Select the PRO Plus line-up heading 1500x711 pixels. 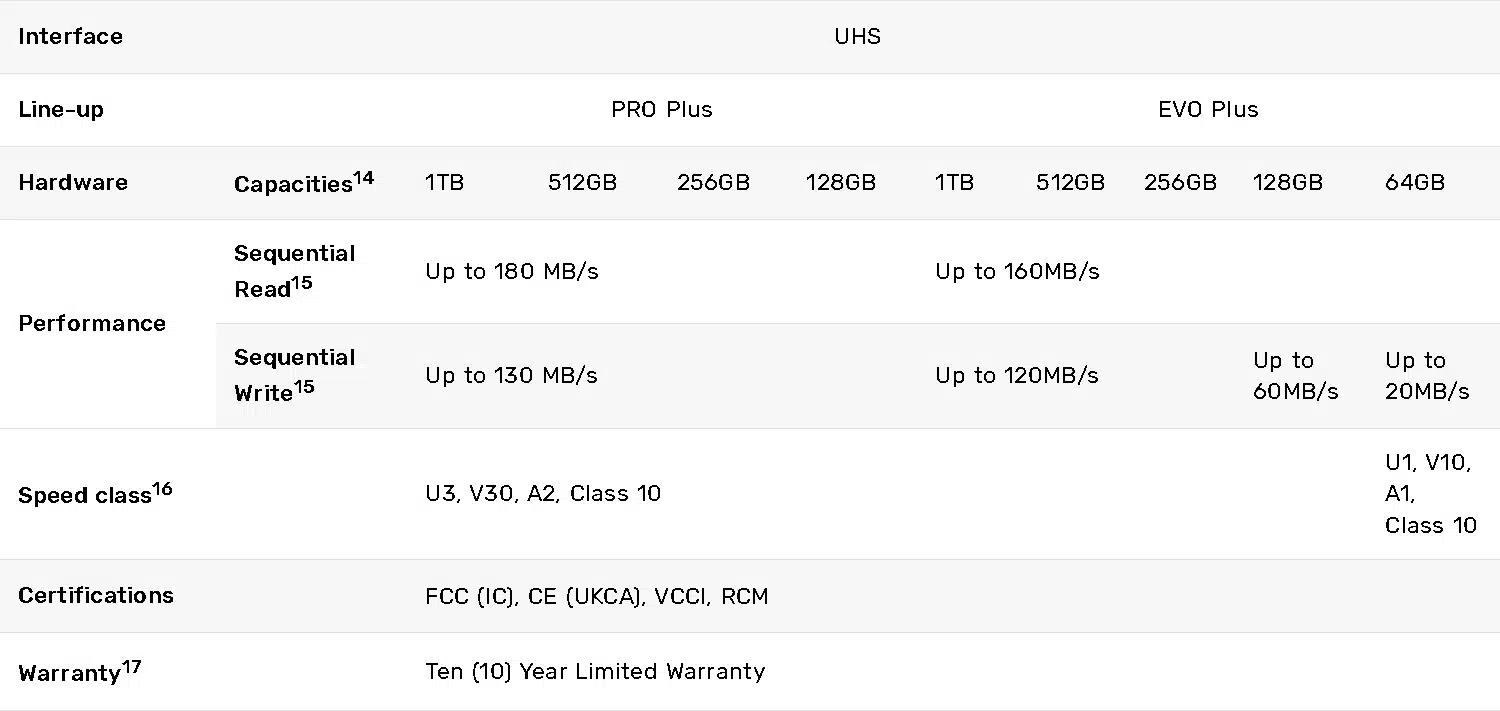coord(662,110)
